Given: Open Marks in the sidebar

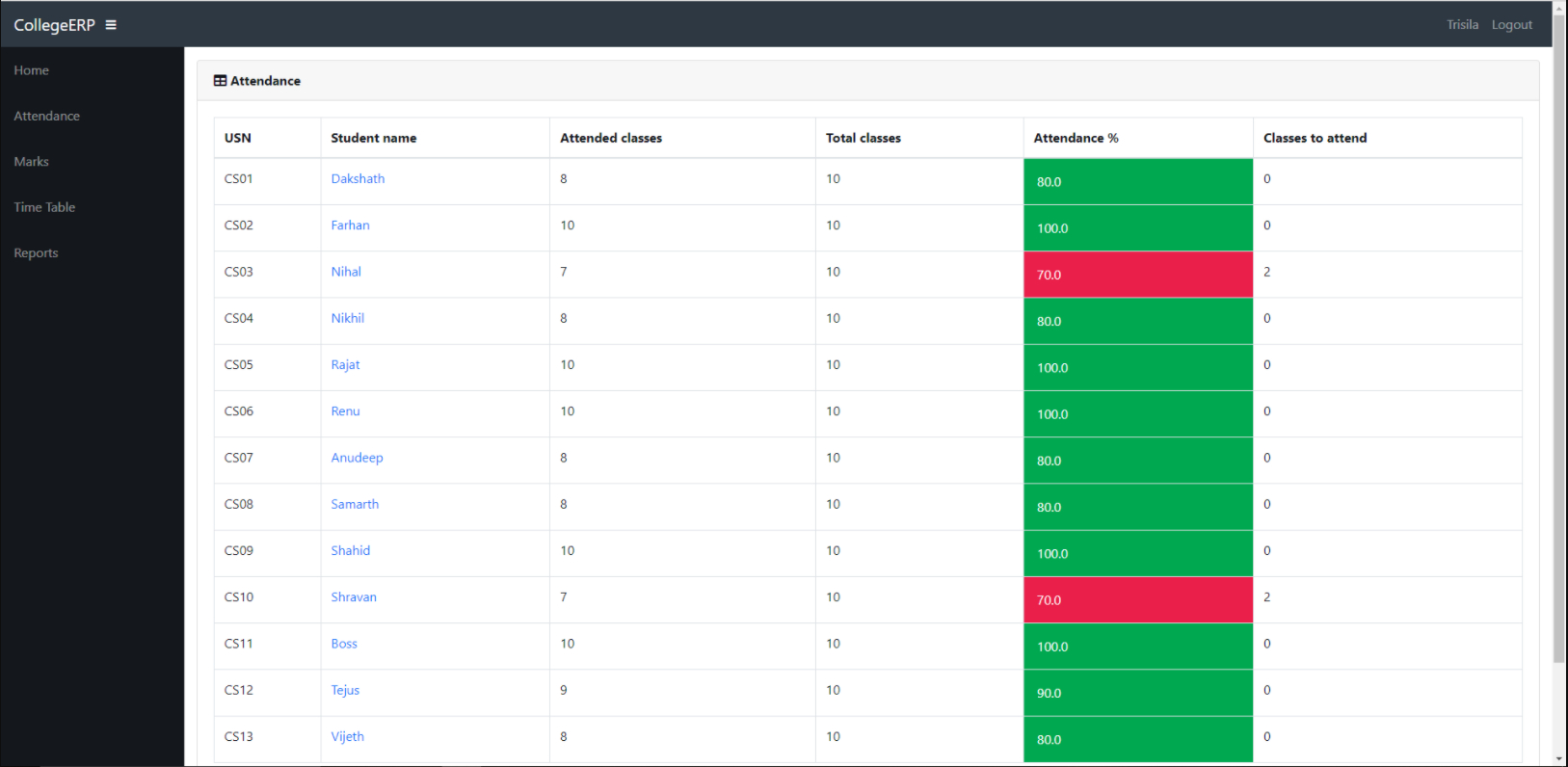Looking at the screenshot, I should pos(31,162).
